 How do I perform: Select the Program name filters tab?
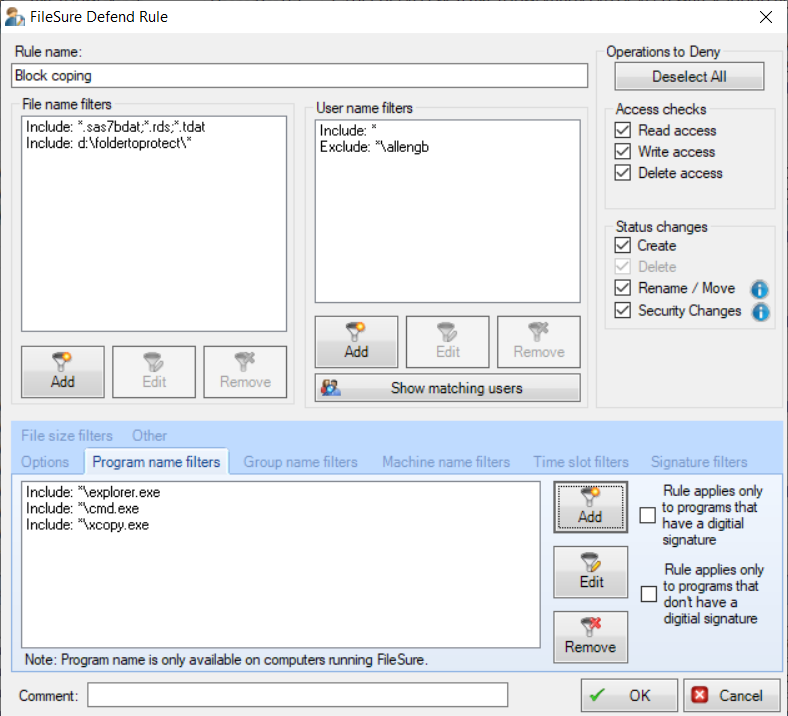156,462
